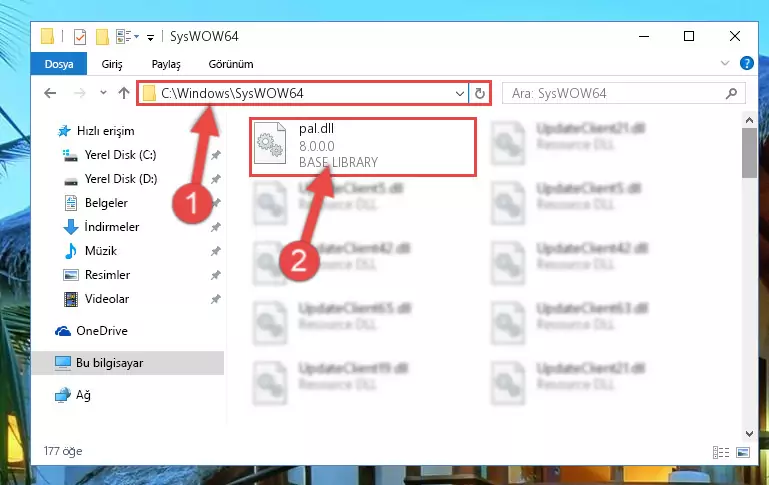769x485 pixels.
Task: Open the Belgeler folder
Action: tap(106, 203)
